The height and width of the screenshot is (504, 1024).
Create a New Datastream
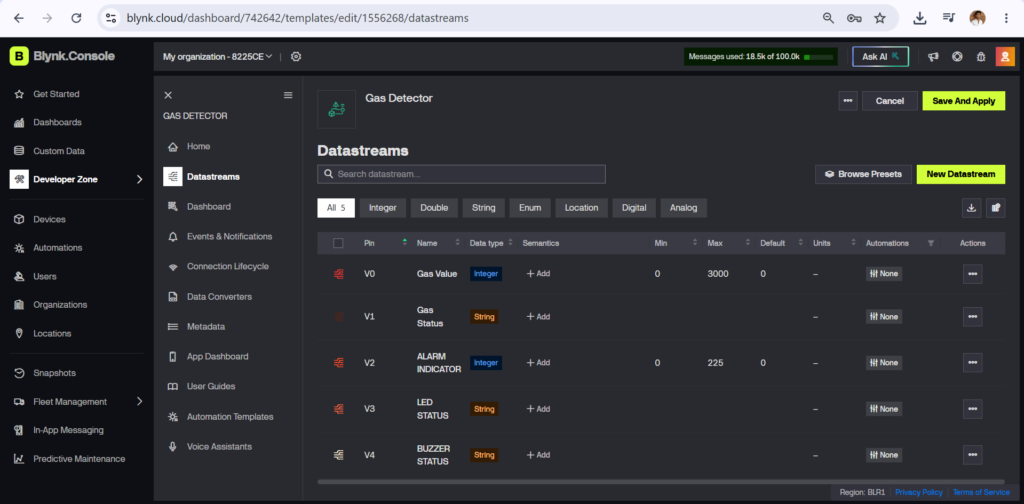point(961,174)
